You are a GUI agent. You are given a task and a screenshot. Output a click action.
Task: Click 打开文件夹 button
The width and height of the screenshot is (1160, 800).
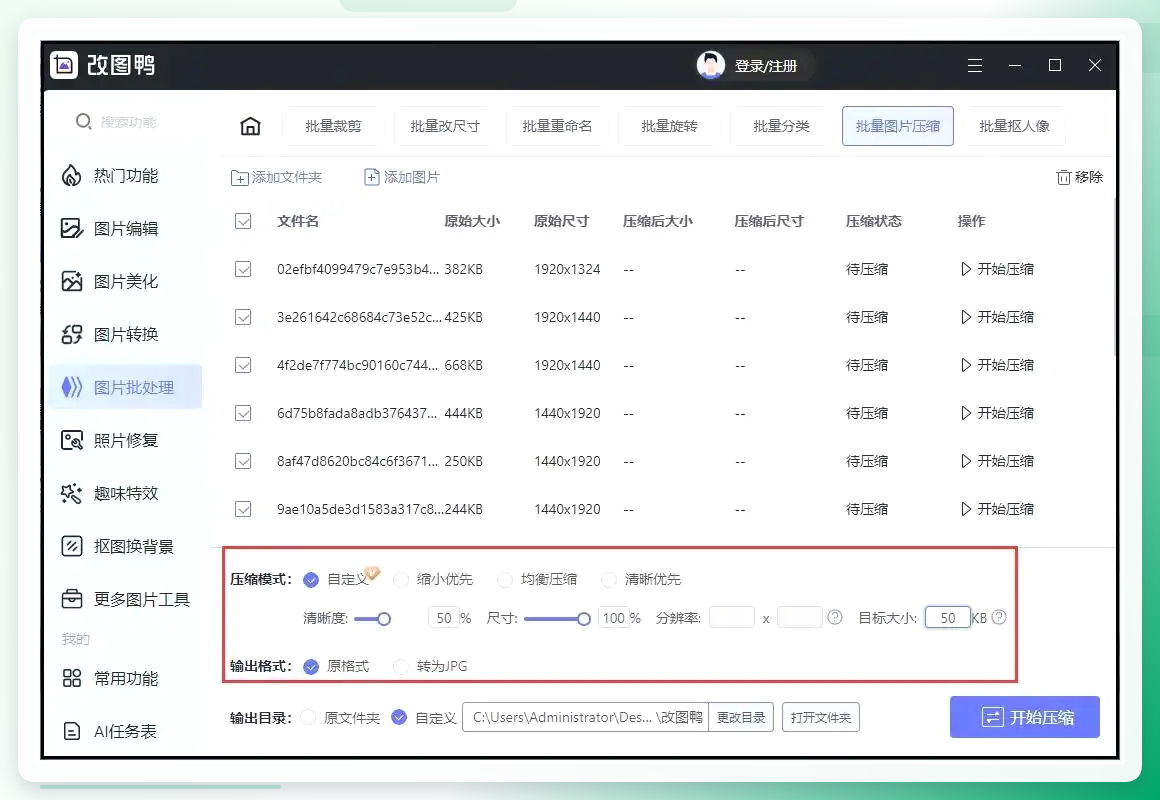point(820,717)
